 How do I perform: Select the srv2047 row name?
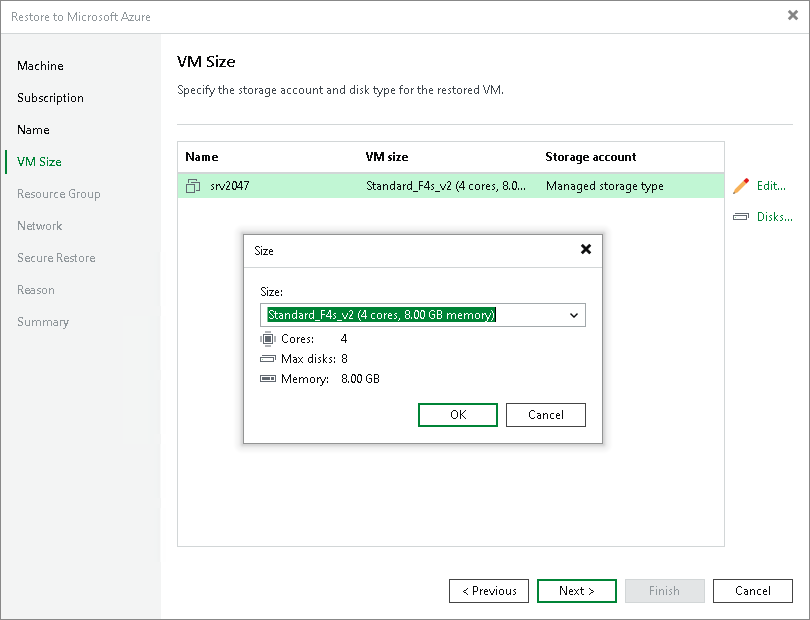tap(229, 186)
